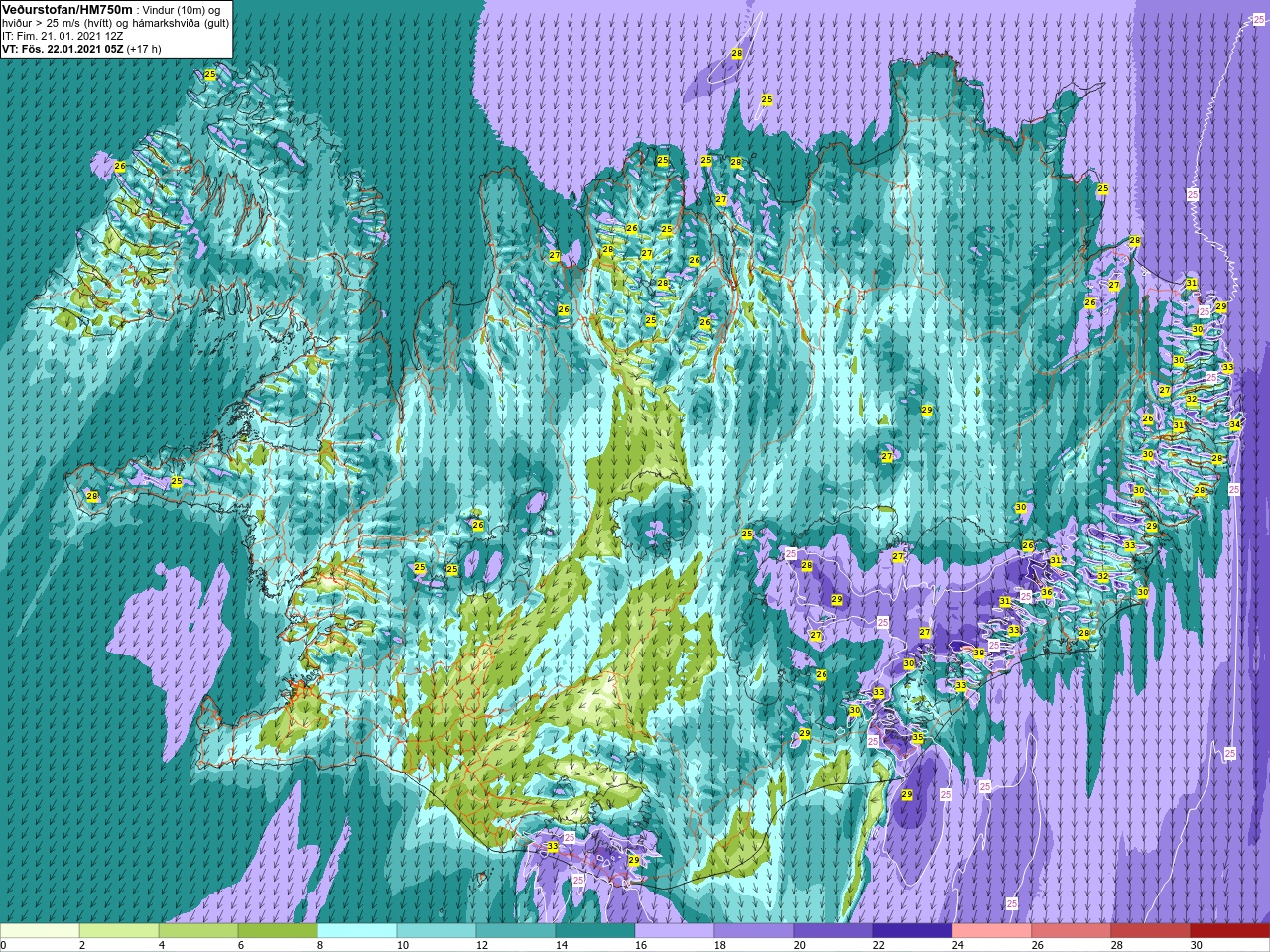The width and height of the screenshot is (1270, 952).
Task: Click the pink 24–26 m/s legend swatch
Action: 992,930
